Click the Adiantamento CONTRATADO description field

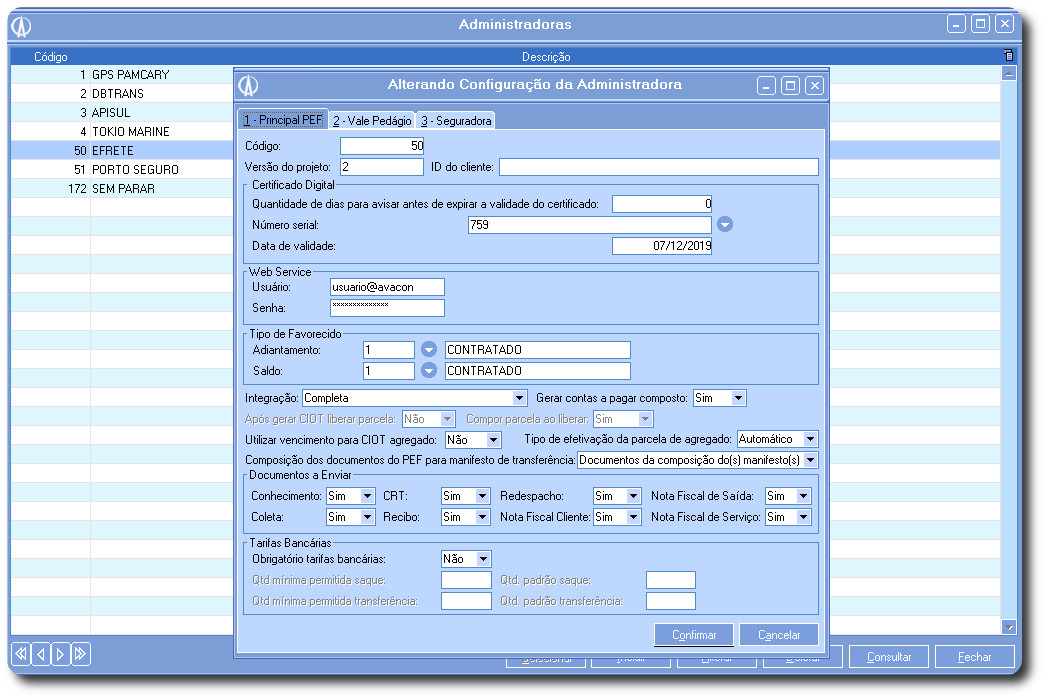point(538,350)
